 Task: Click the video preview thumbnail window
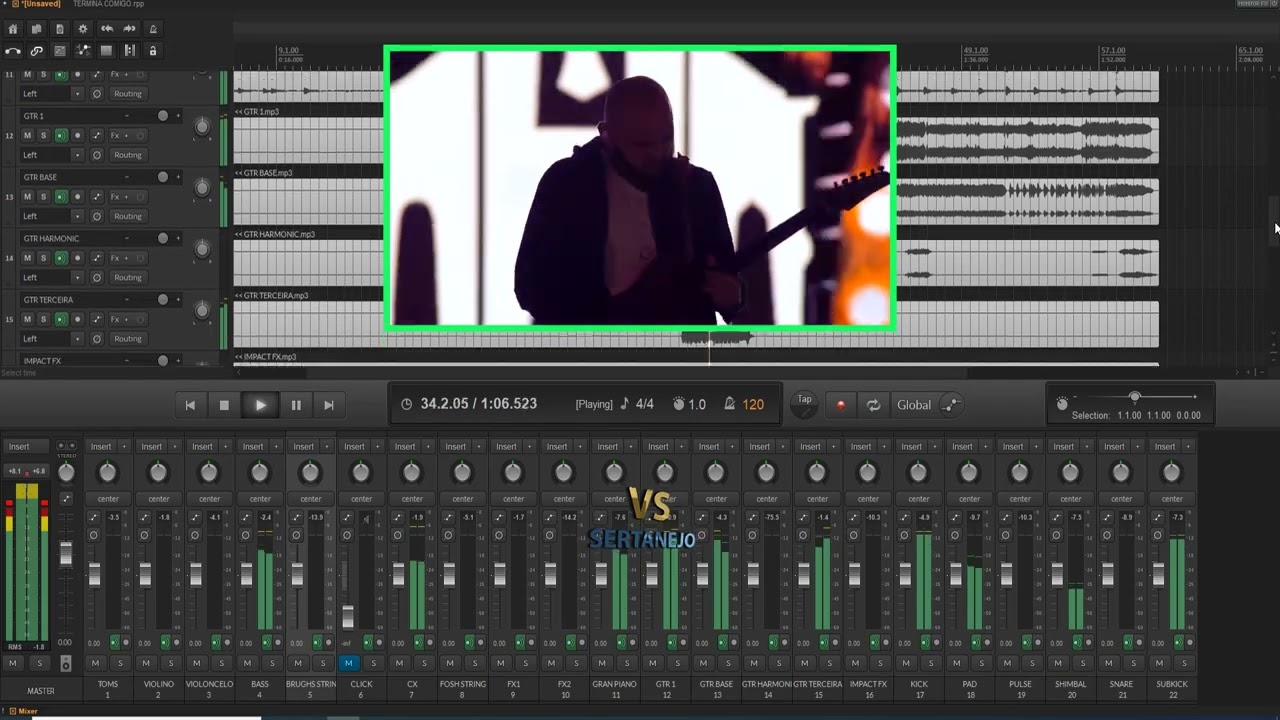click(x=640, y=188)
